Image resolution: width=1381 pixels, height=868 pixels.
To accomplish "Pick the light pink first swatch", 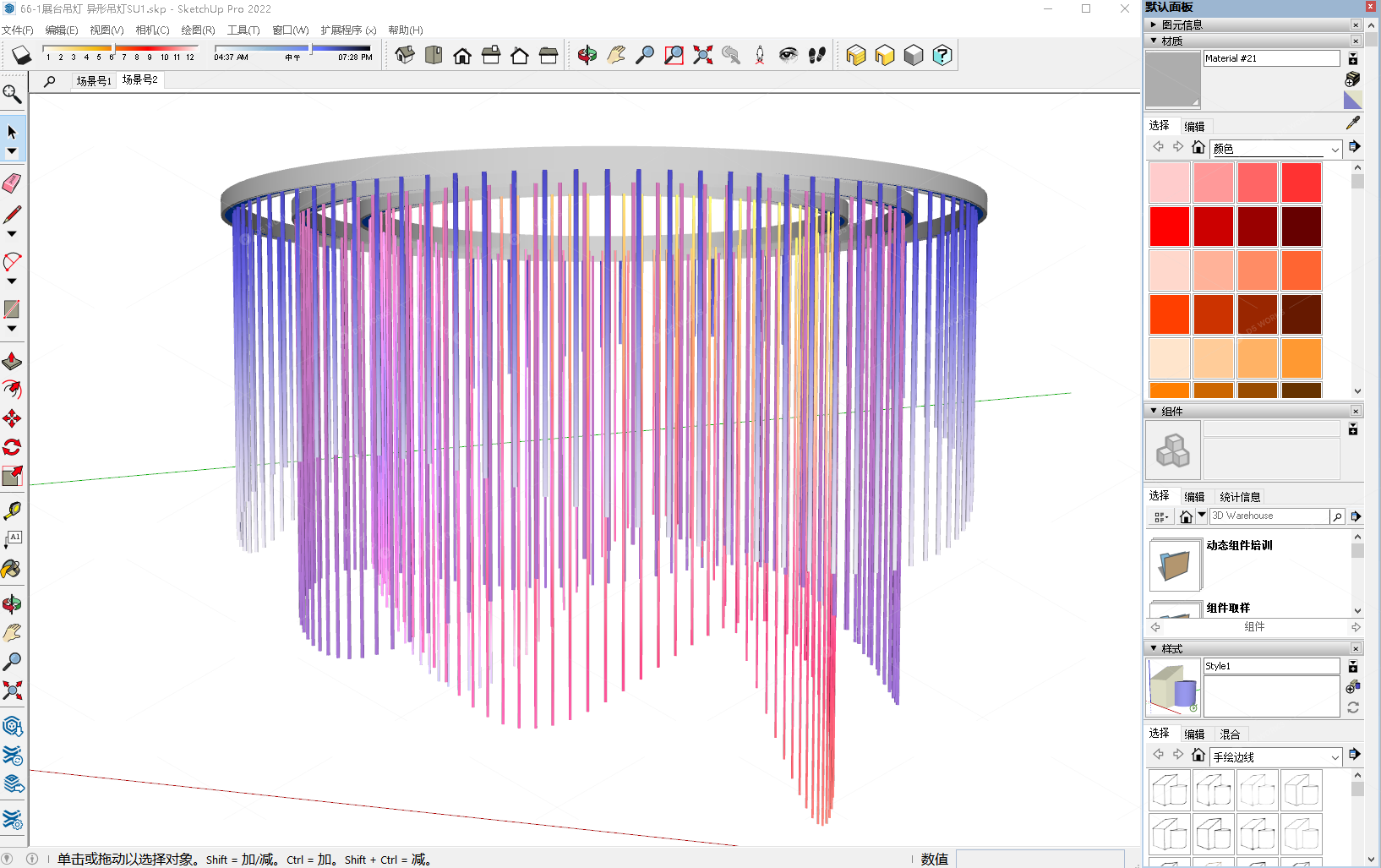I will [1169, 183].
